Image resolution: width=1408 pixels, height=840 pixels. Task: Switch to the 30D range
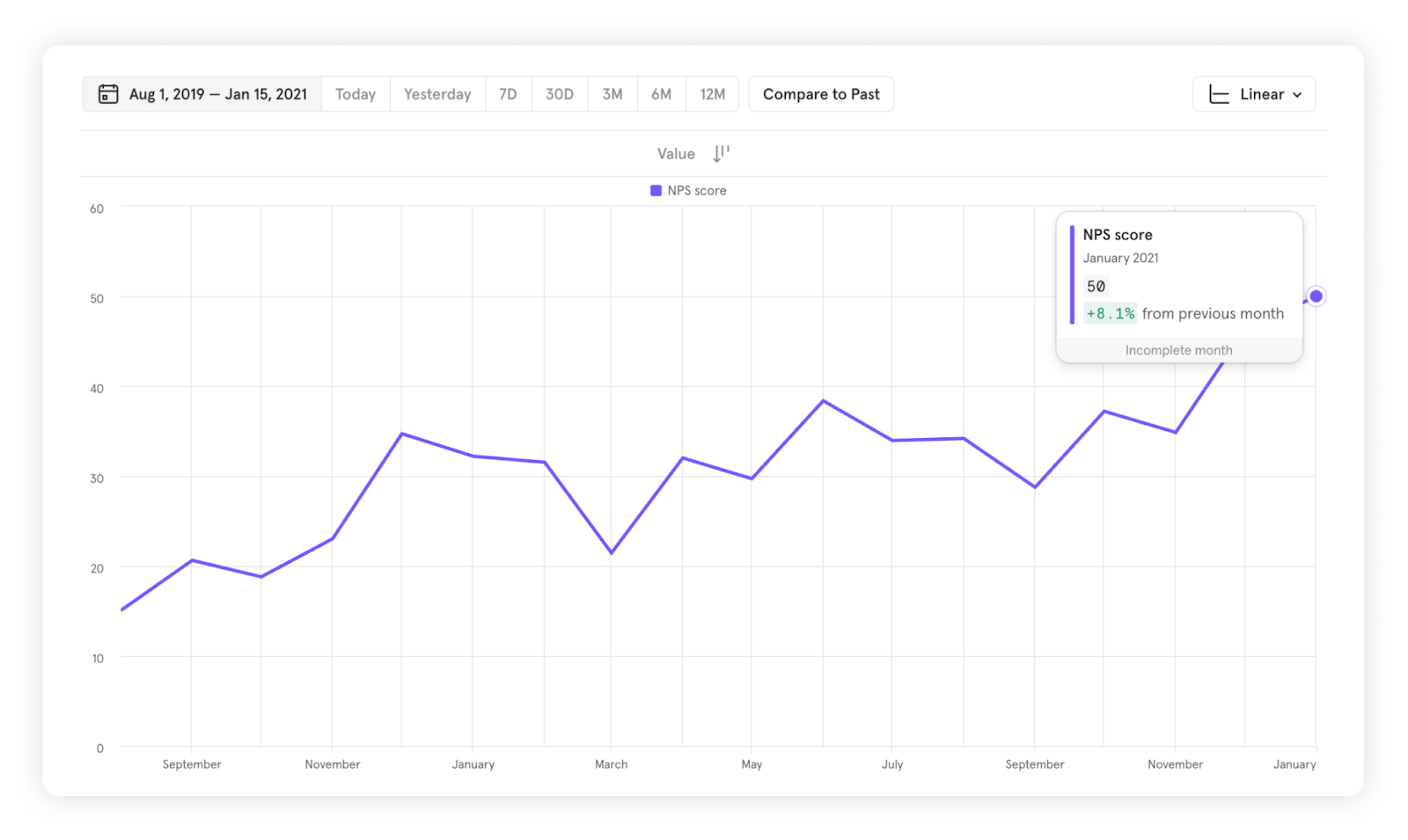(x=560, y=94)
